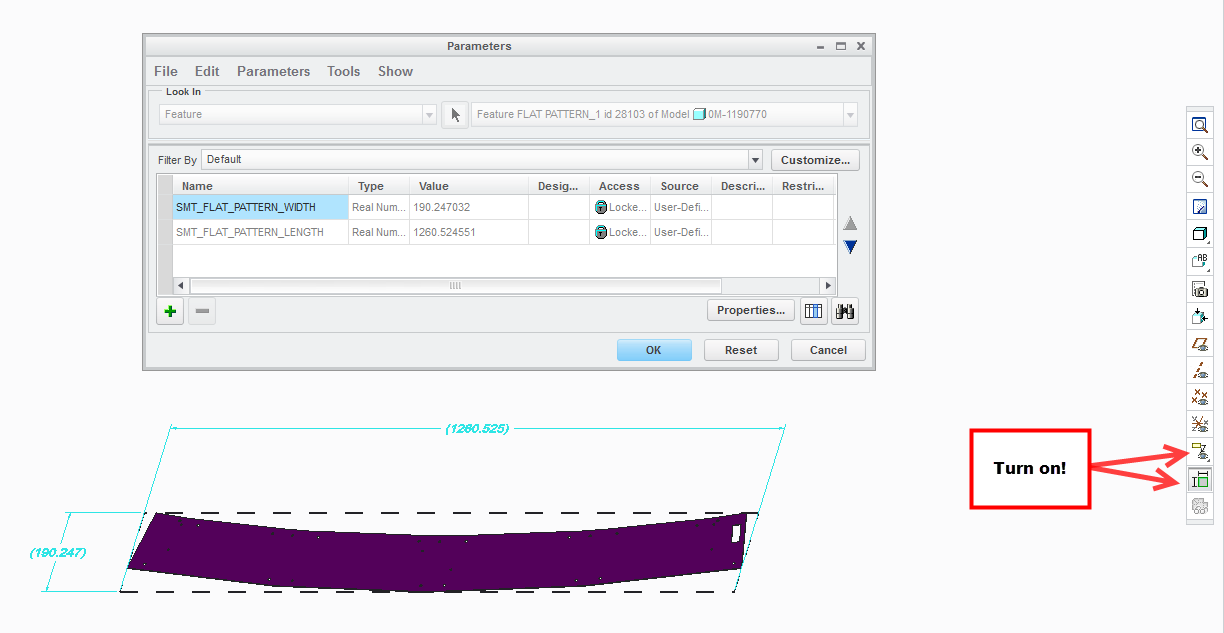This screenshot has height=633, width=1224.
Task: Toggle coordinate system display
Action: click(x=1199, y=424)
